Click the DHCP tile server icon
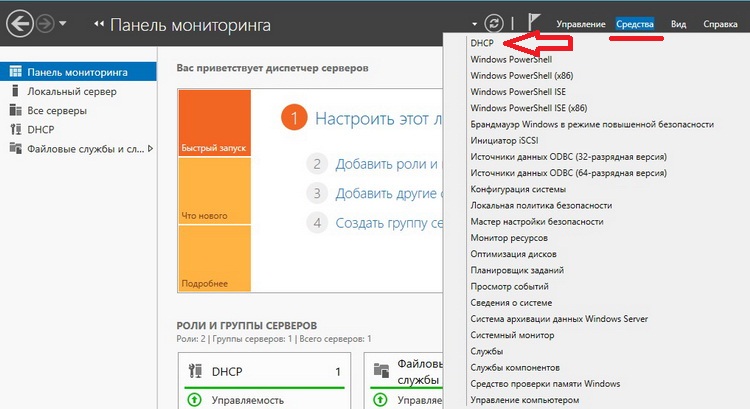The image size is (750, 409). [195, 371]
